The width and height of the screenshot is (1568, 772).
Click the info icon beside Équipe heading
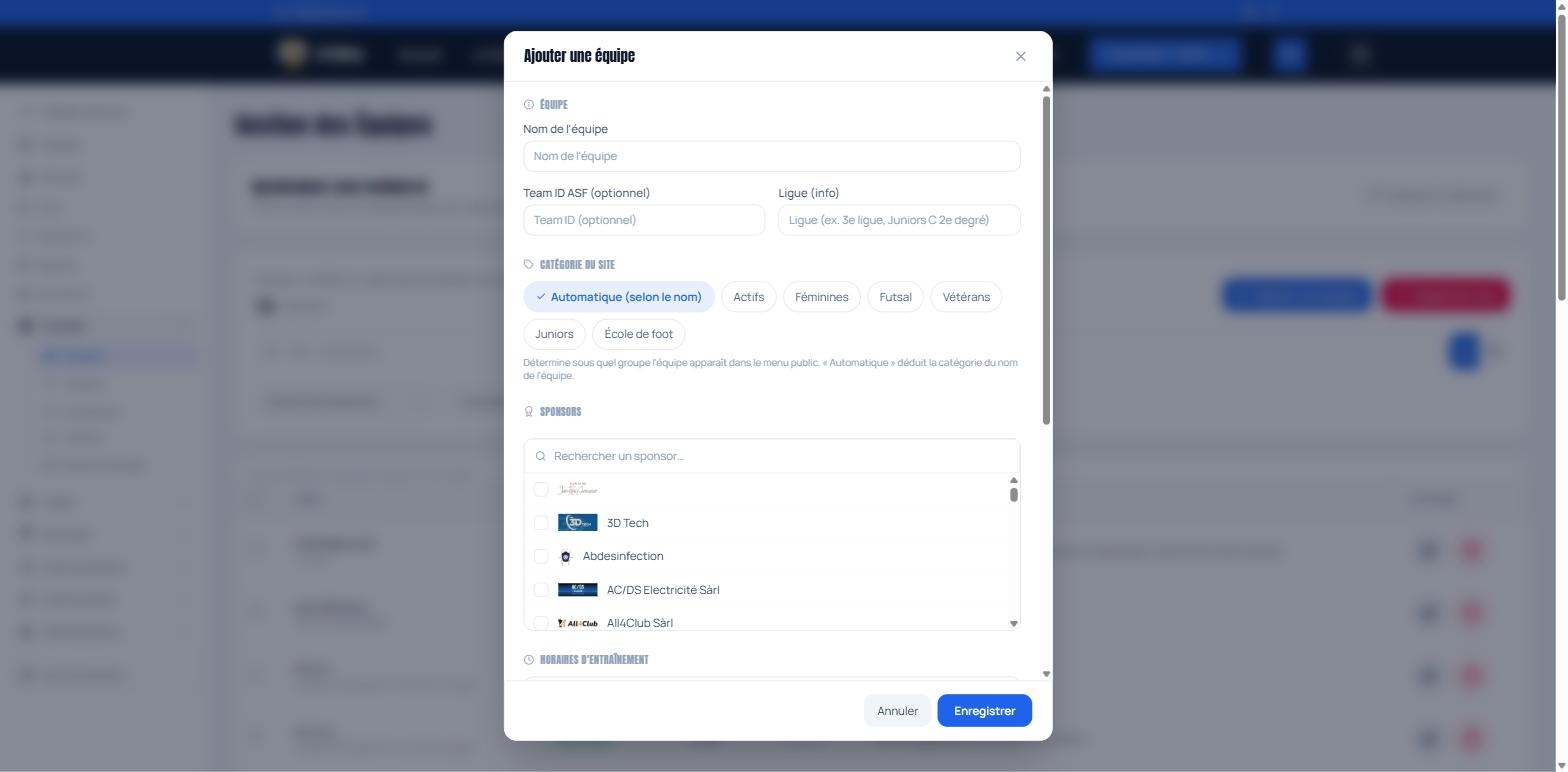tap(529, 105)
